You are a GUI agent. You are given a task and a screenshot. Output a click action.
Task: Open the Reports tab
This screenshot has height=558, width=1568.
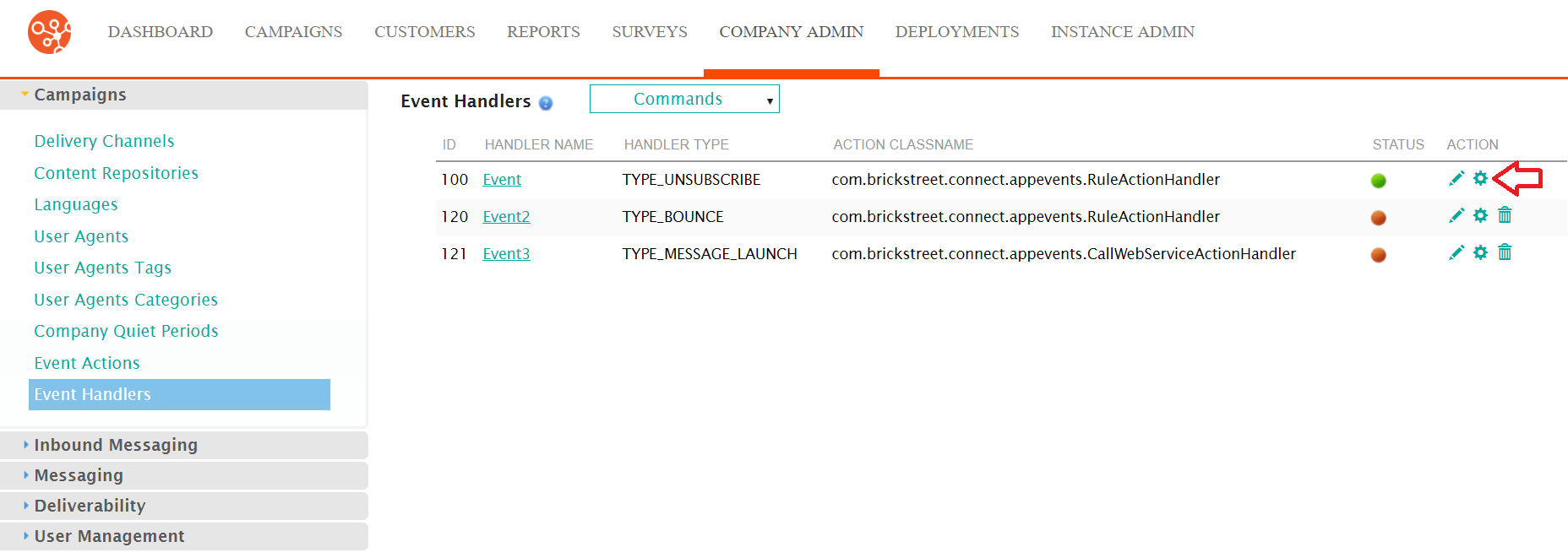pyautogui.click(x=543, y=32)
